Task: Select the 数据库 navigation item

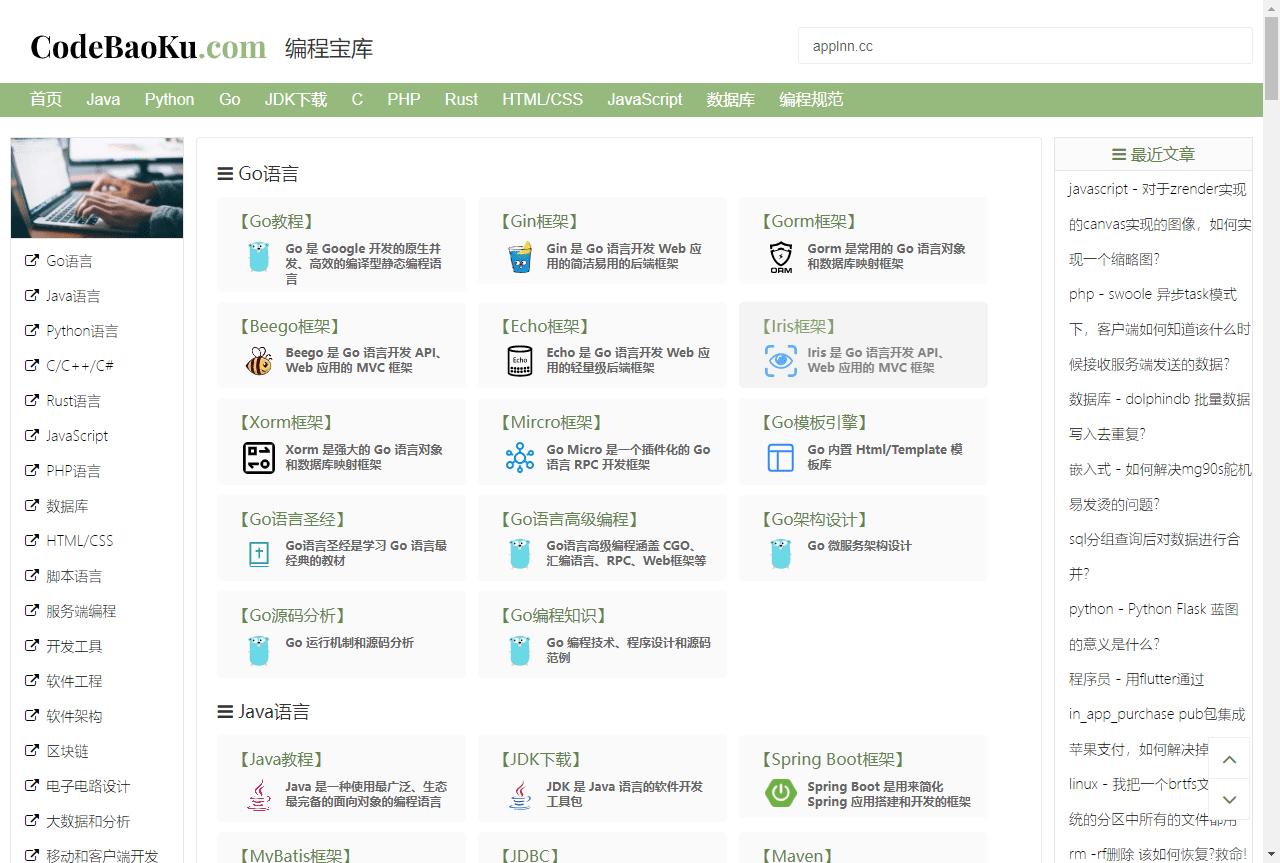Action: (730, 99)
